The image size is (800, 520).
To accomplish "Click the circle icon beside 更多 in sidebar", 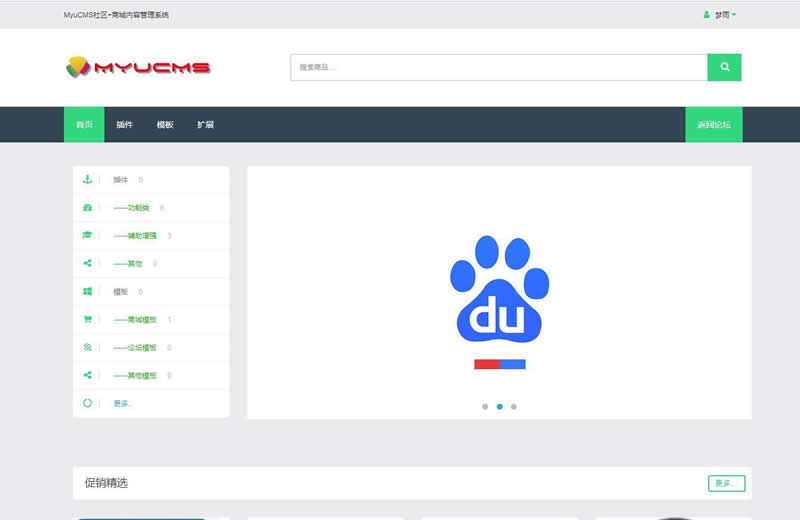I will [x=87, y=403].
